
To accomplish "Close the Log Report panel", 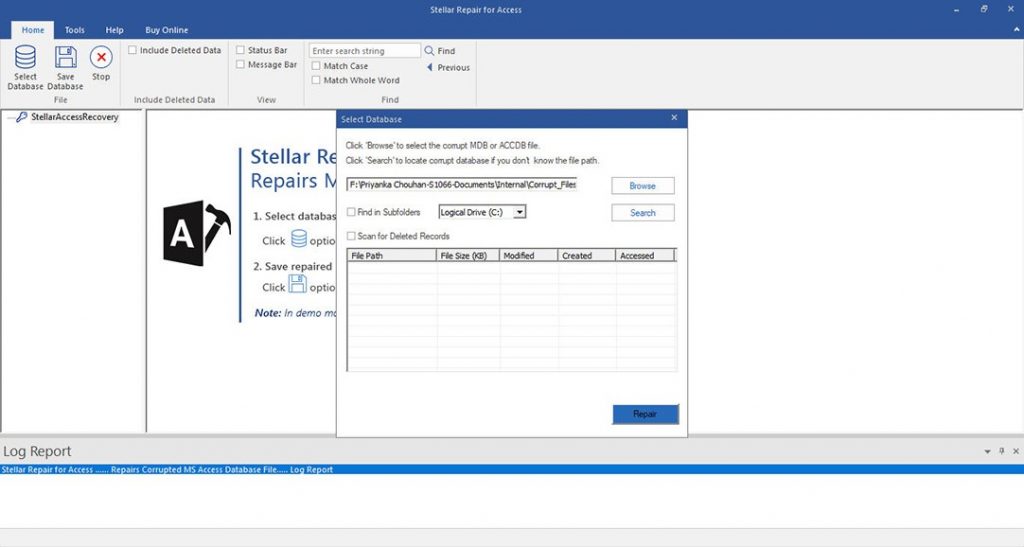I will tap(1016, 451).
